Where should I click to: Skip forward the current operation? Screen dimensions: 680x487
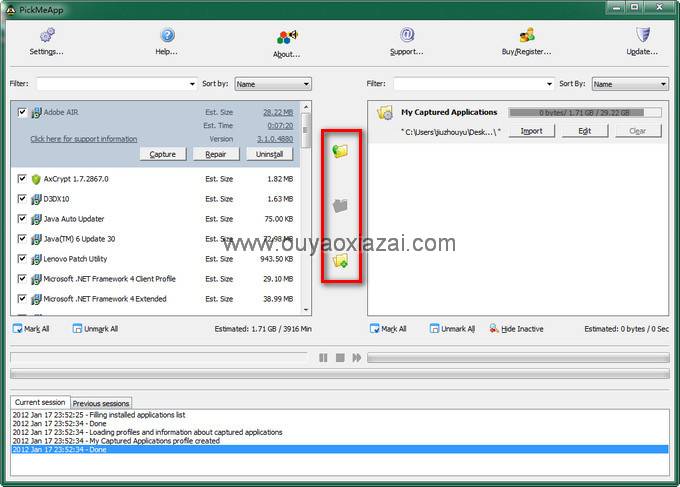pyautogui.click(x=356, y=358)
